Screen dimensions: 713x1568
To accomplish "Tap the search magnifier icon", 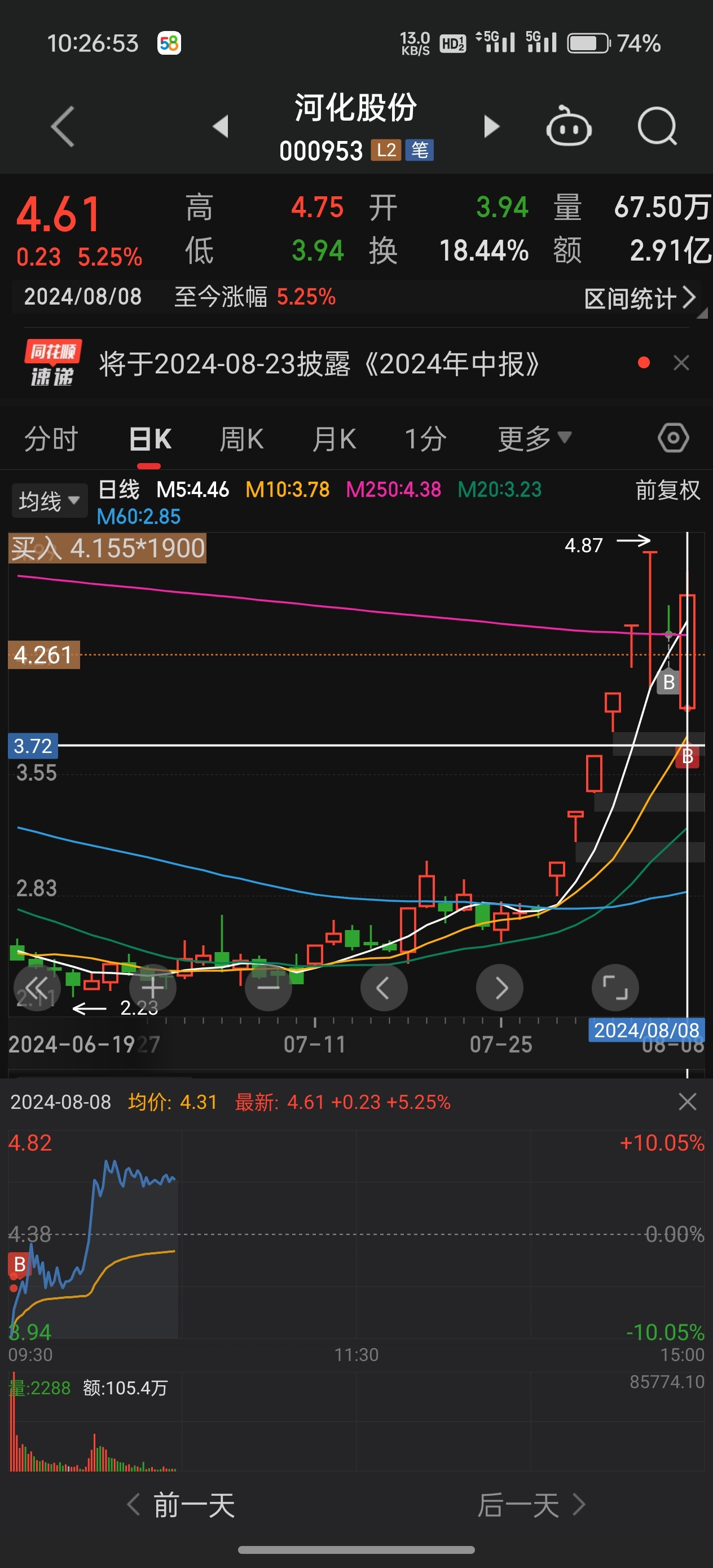I will pyautogui.click(x=657, y=126).
